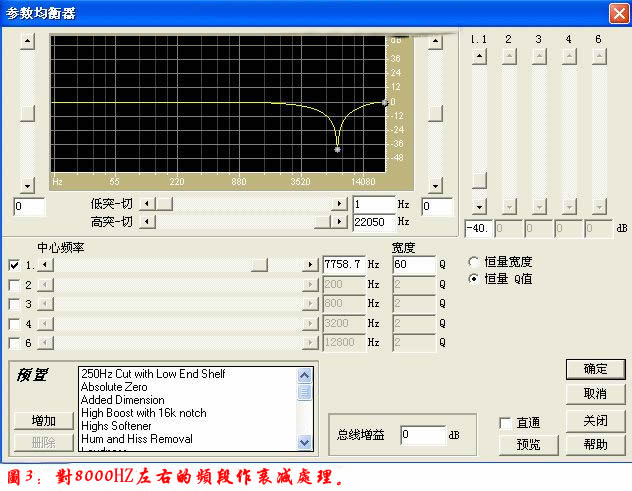
Task: Click band 1 宽度 Q field showing 60
Action: pyautogui.click(x=414, y=264)
